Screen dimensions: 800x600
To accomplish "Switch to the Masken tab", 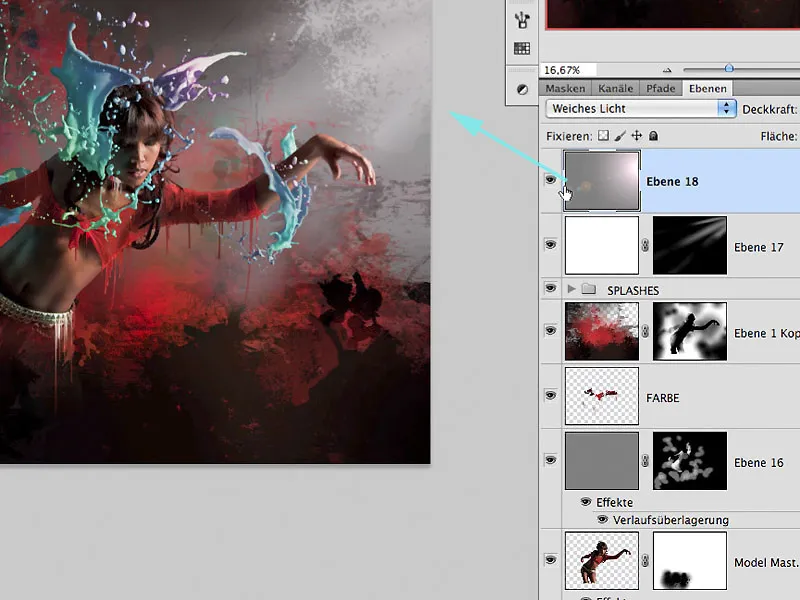I will [x=565, y=88].
